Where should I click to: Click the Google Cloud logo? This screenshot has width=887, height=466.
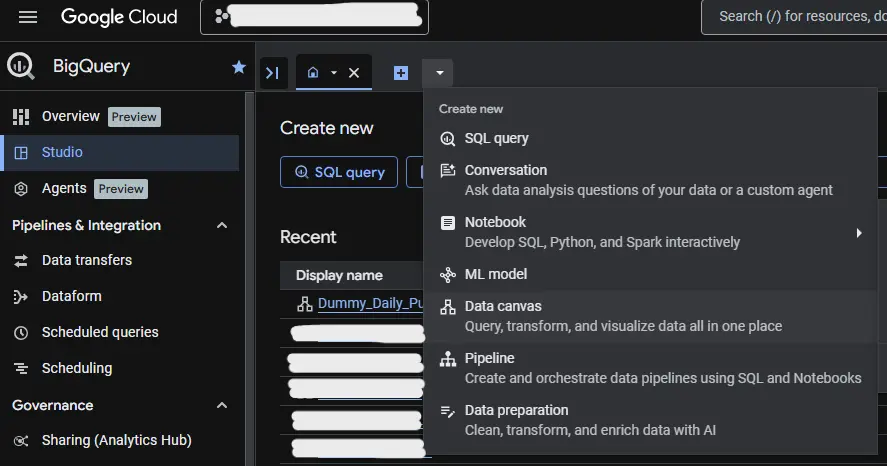click(119, 17)
